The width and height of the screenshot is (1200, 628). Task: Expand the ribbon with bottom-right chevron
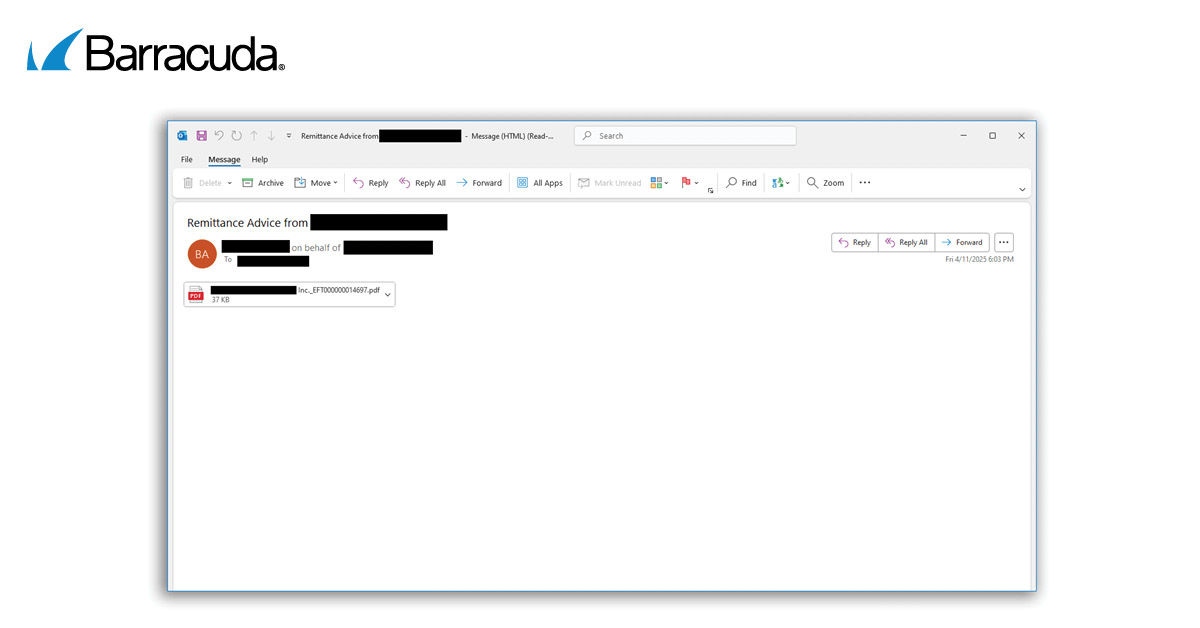point(1021,190)
